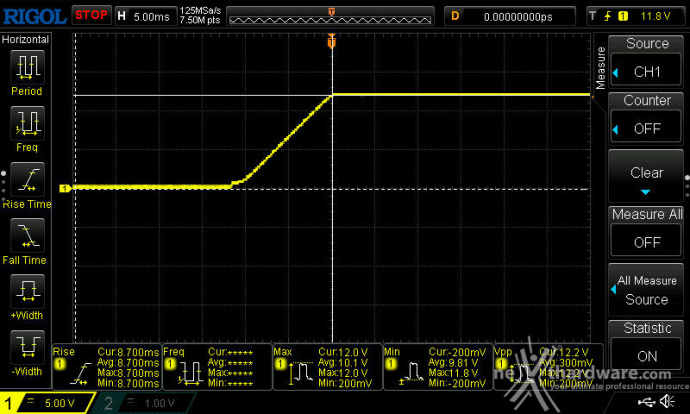Select the +Width measurement icon
690x414 pixels.
27,291
